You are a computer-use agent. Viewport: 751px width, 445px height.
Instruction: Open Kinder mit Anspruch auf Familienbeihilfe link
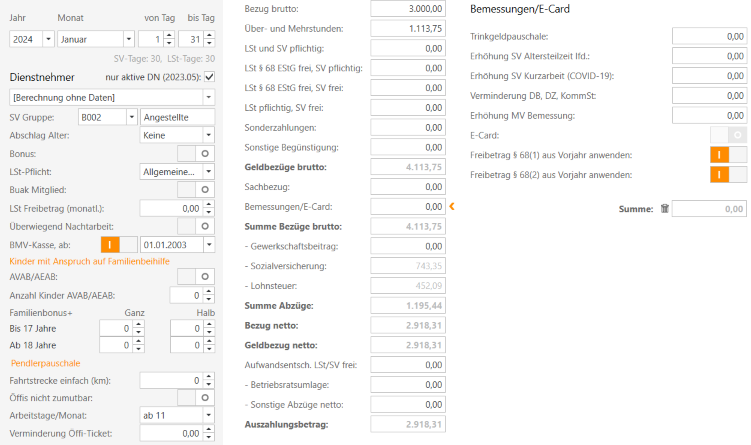[x=90, y=261]
